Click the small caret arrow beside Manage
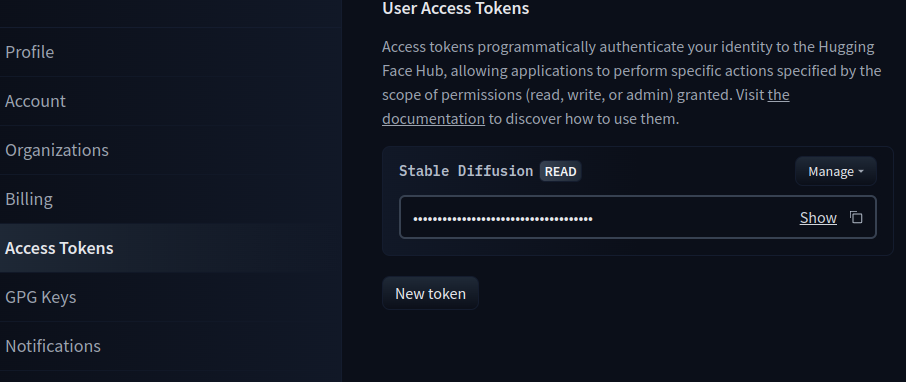Image resolution: width=906 pixels, height=382 pixels. pos(861,172)
